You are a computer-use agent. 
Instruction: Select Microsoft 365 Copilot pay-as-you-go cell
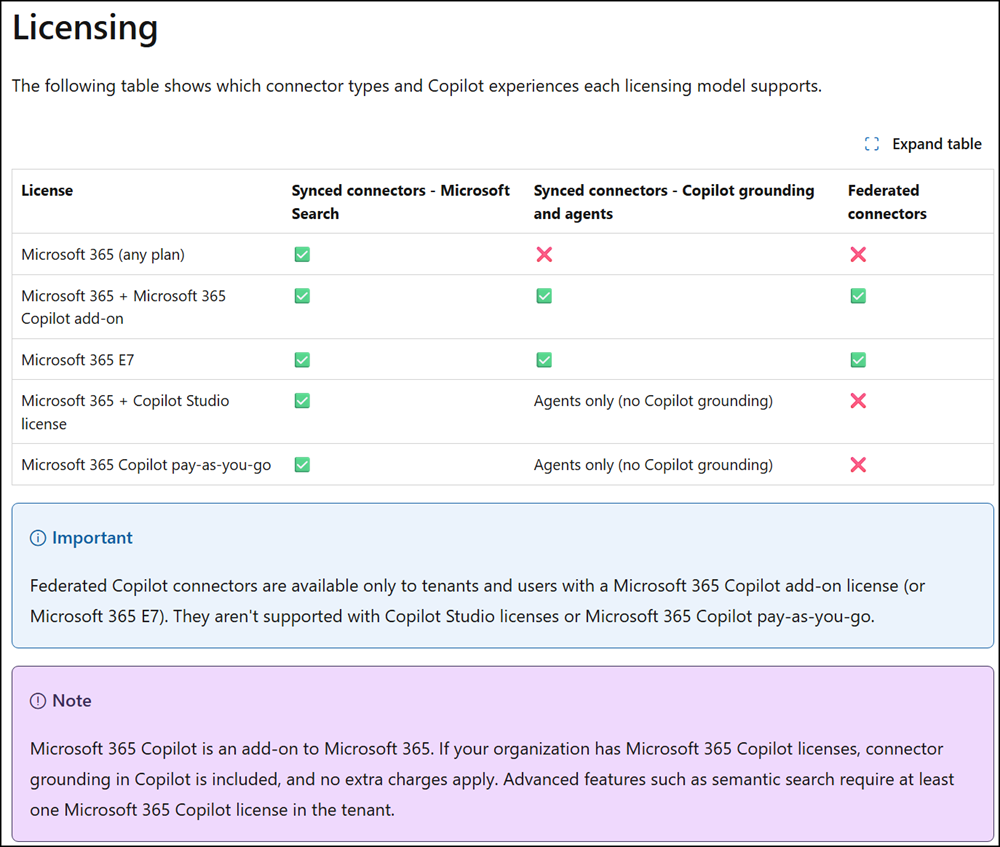pyautogui.click(x=146, y=465)
